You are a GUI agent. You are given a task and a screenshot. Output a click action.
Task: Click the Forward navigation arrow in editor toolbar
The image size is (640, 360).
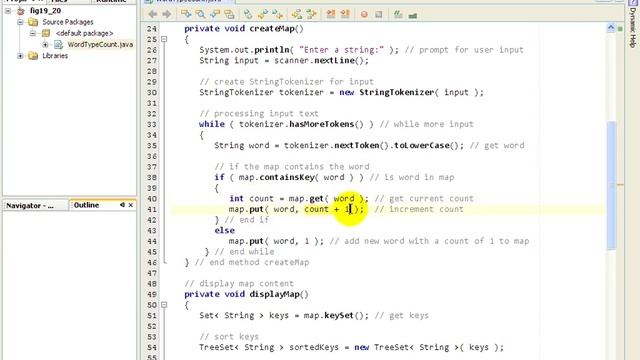point(167,15)
